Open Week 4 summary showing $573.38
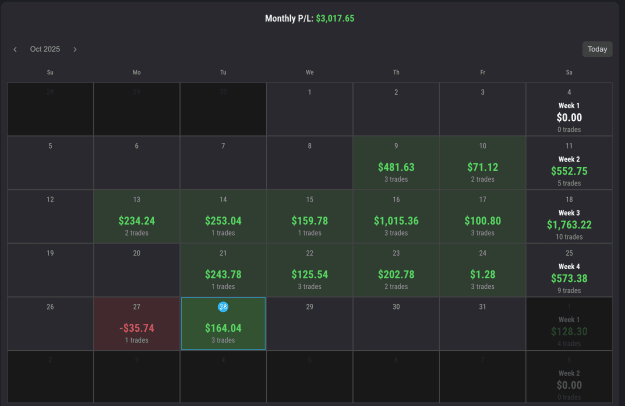The image size is (625, 406). point(569,270)
